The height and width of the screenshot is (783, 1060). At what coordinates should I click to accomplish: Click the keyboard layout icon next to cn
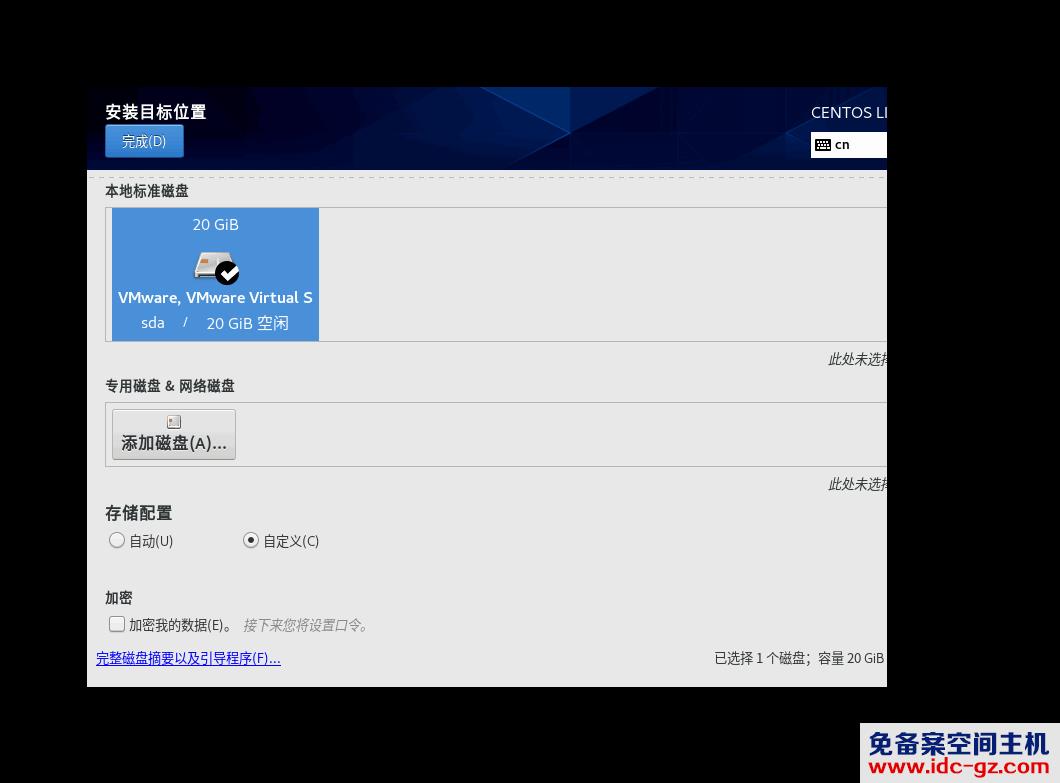(x=823, y=145)
